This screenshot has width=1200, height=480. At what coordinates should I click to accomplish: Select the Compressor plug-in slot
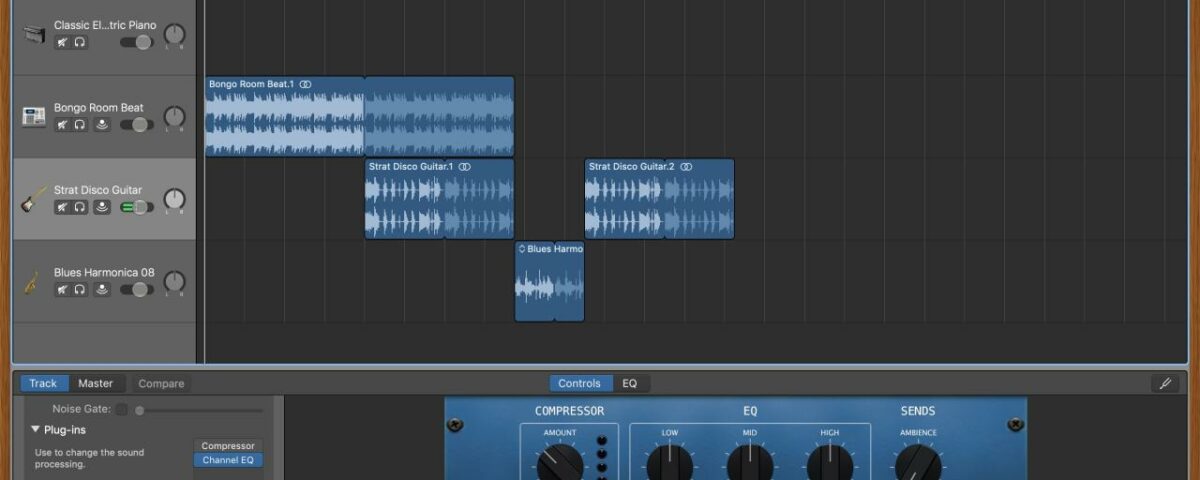228,446
